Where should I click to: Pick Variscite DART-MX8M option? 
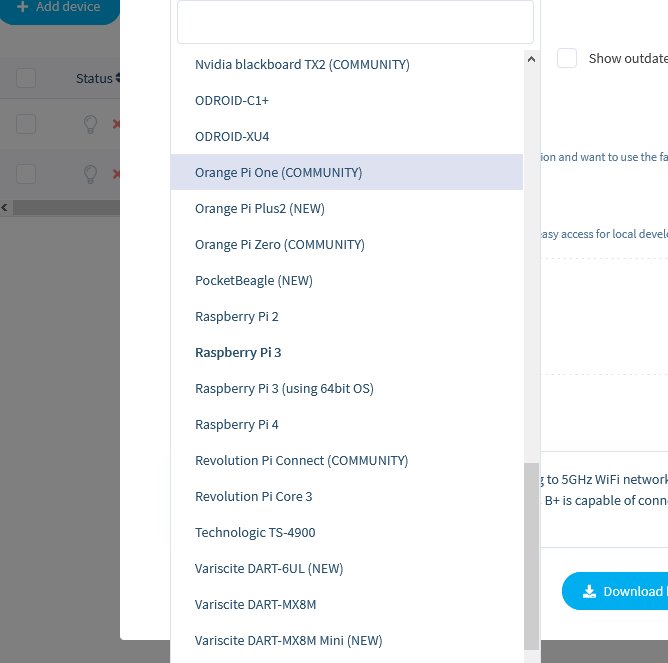click(347, 604)
